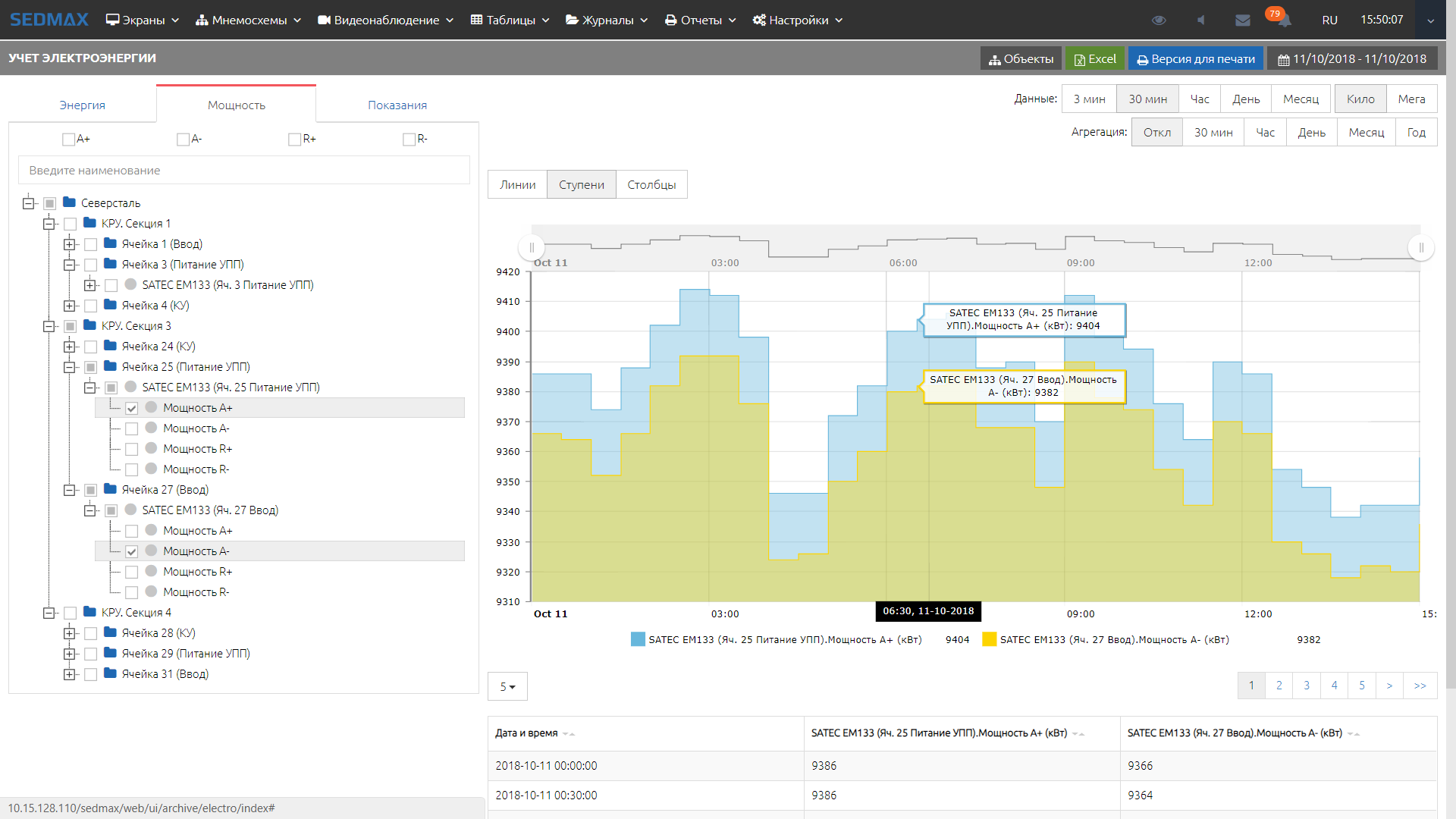Click the SEDMAX logo
Image resolution: width=1456 pixels, height=819 pixels.
pos(49,20)
